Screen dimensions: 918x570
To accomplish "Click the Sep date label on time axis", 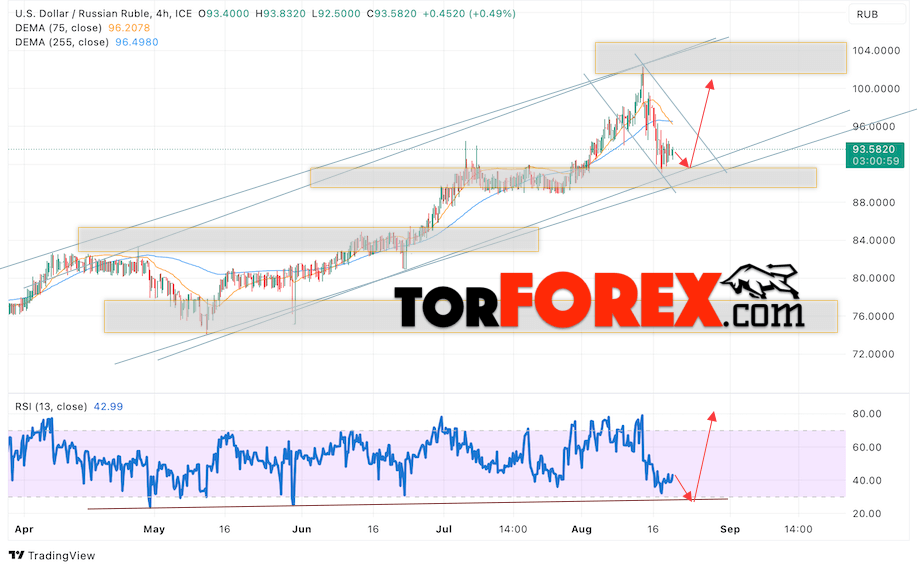I will coord(729,529).
